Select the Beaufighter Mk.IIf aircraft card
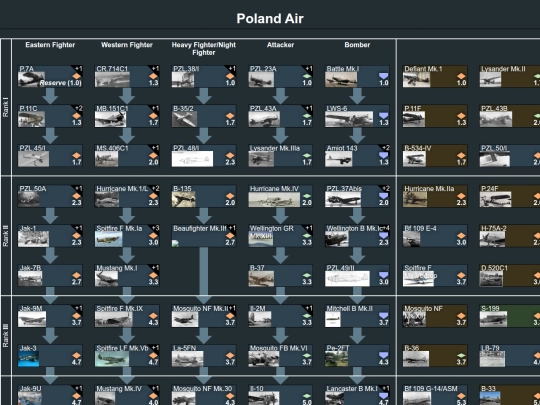The height and width of the screenshot is (405, 540). coord(204,236)
